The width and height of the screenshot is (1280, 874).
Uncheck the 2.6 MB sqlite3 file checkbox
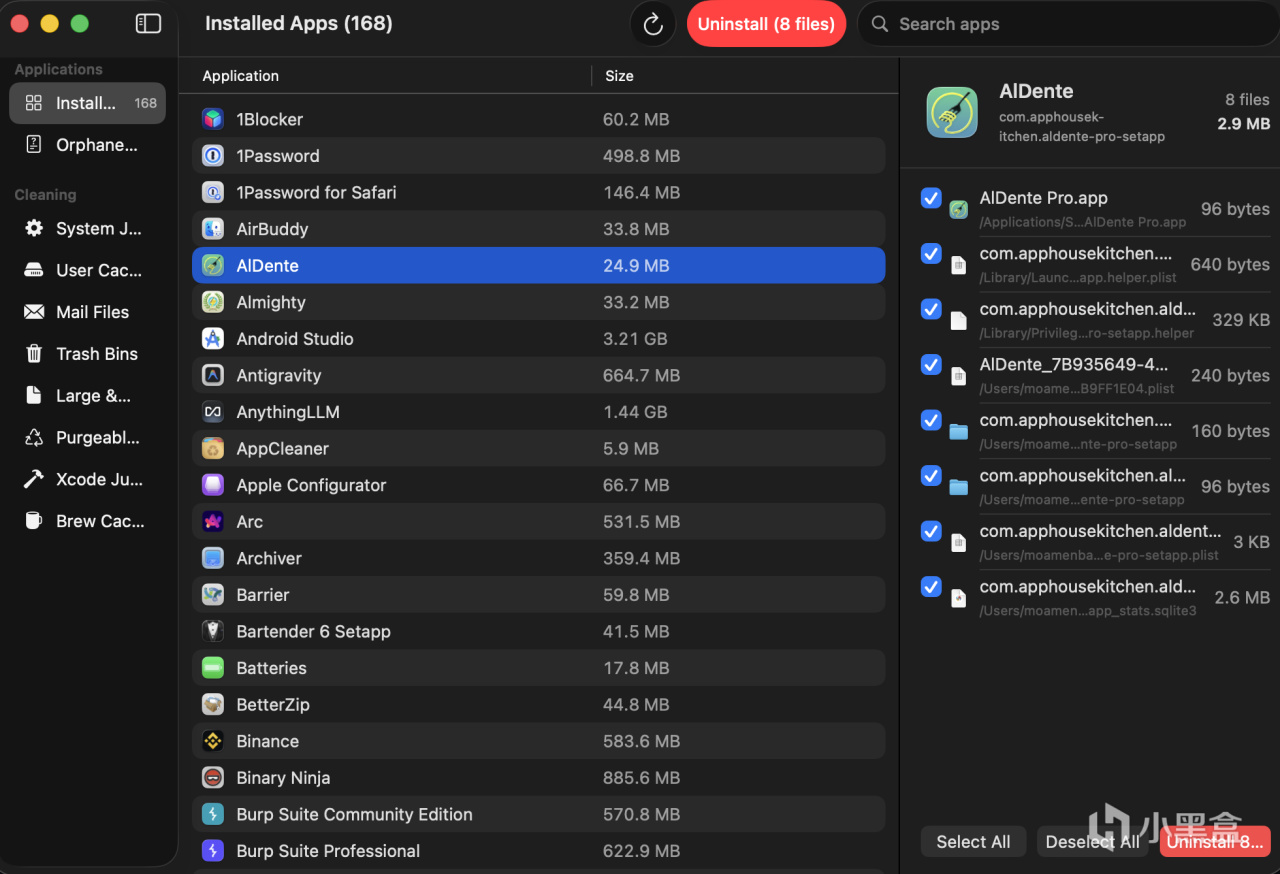[x=931, y=586]
